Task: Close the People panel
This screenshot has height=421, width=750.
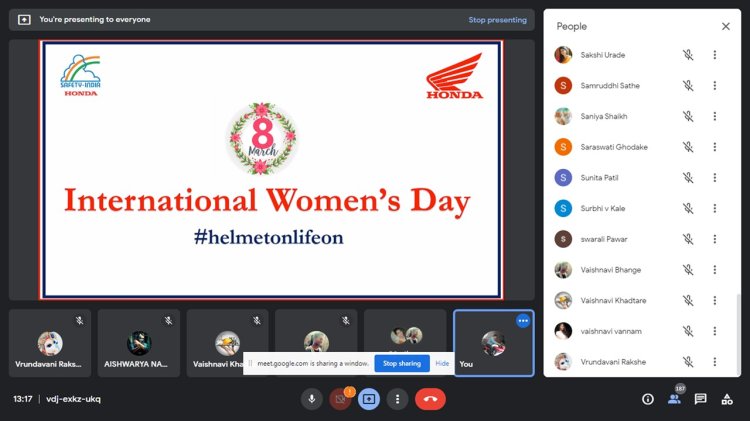Action: (x=726, y=26)
